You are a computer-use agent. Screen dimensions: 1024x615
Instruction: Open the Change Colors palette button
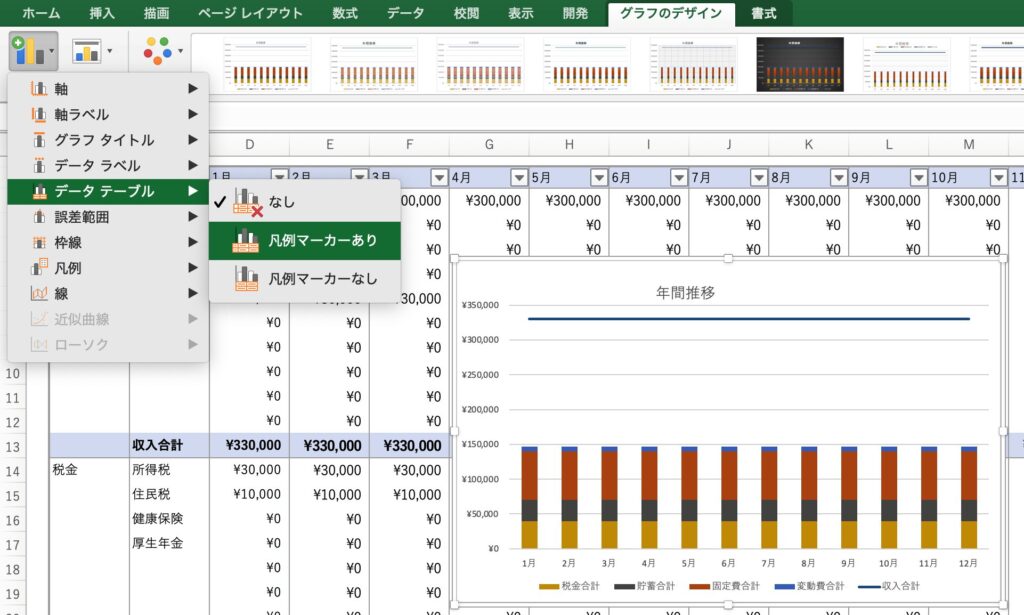point(157,51)
